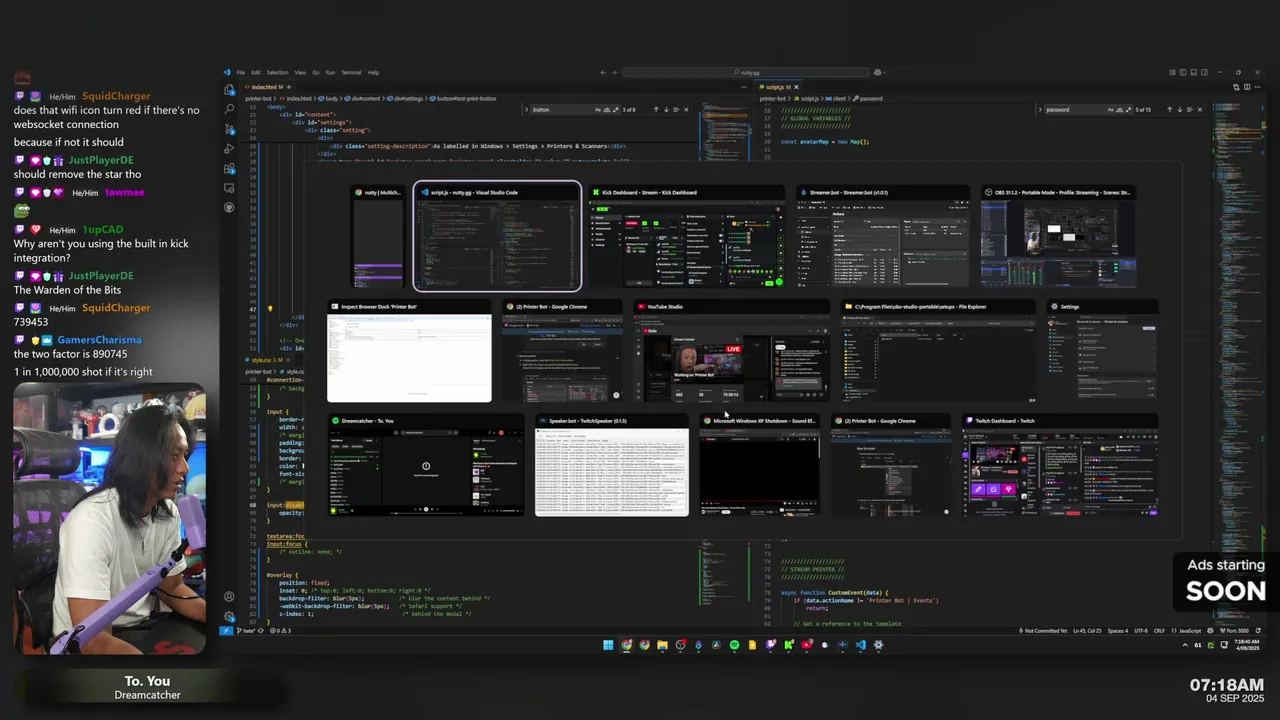
Task: Open VS Code Search sidebar icon
Action: (229, 108)
